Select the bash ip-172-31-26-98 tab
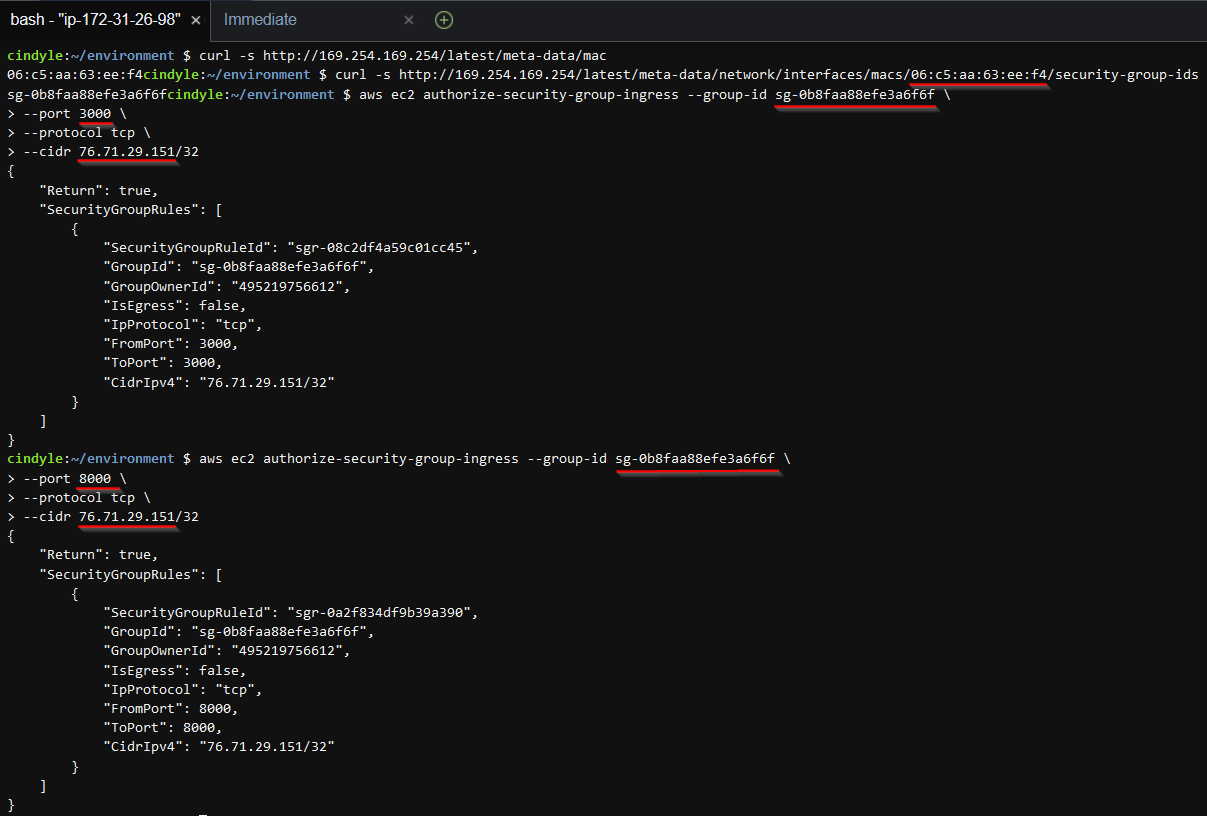Screen dimensions: 1207x816 pos(96,20)
